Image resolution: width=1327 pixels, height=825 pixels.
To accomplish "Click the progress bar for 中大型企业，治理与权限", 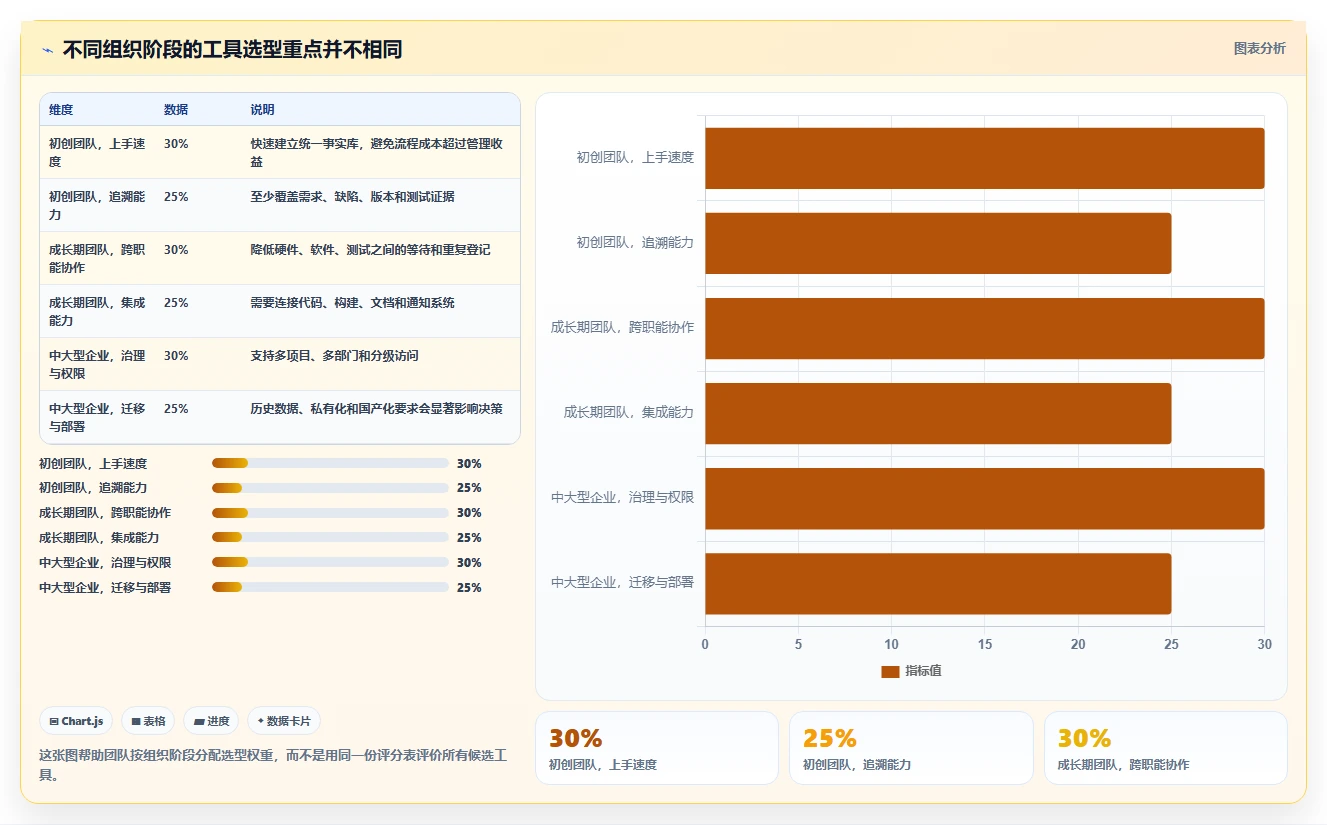I will point(330,563).
